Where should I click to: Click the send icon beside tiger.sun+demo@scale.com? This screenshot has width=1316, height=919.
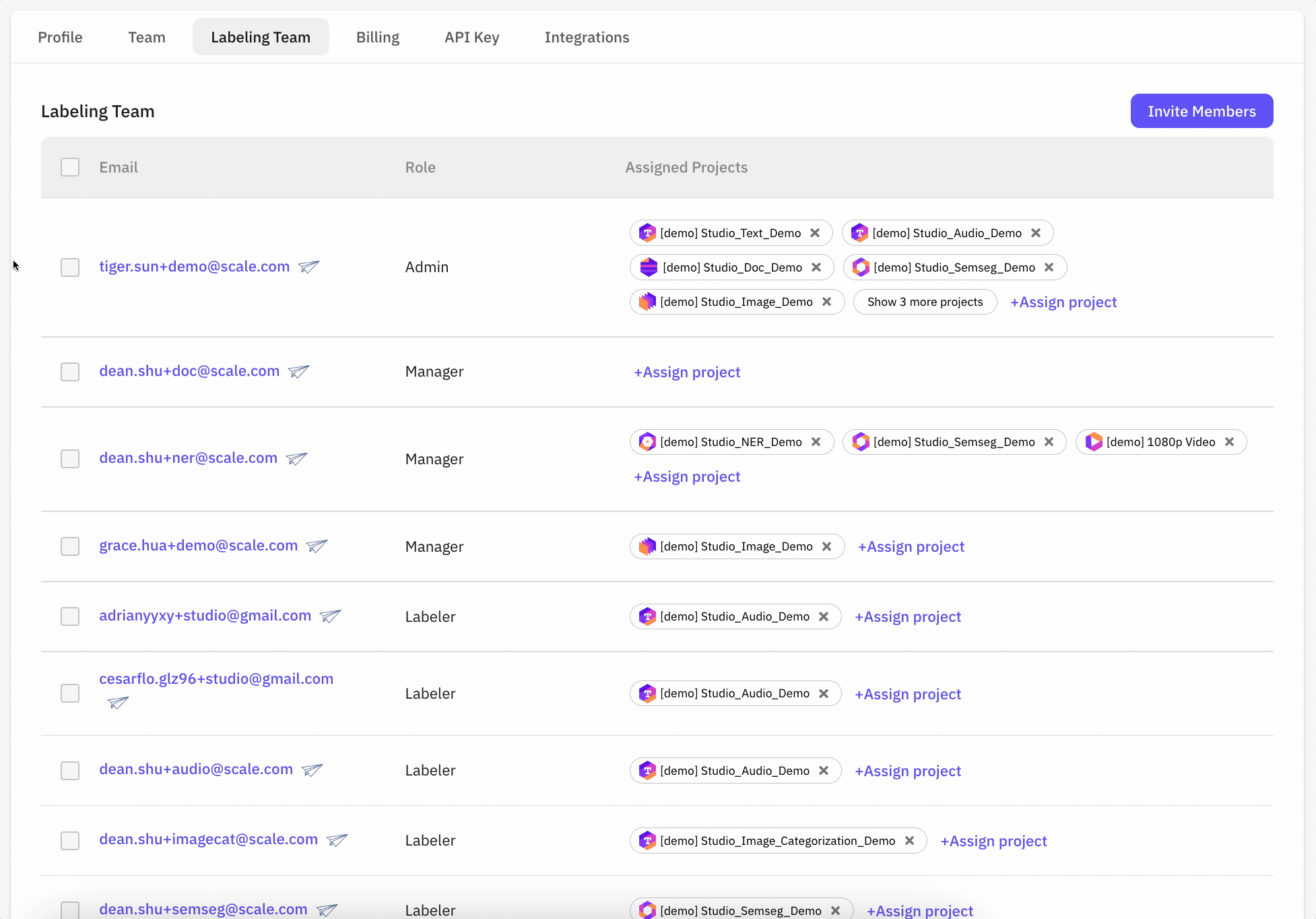308,267
